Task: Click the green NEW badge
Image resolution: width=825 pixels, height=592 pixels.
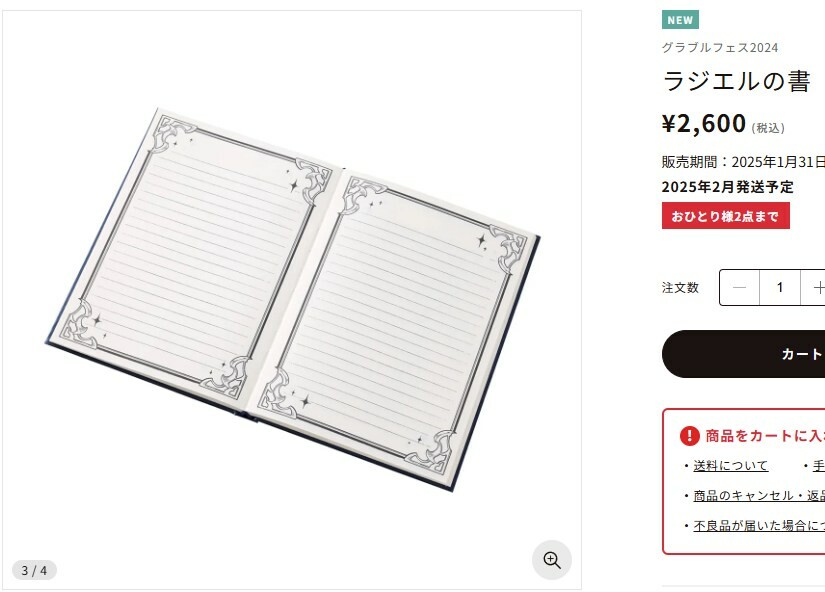Action: pos(680,20)
